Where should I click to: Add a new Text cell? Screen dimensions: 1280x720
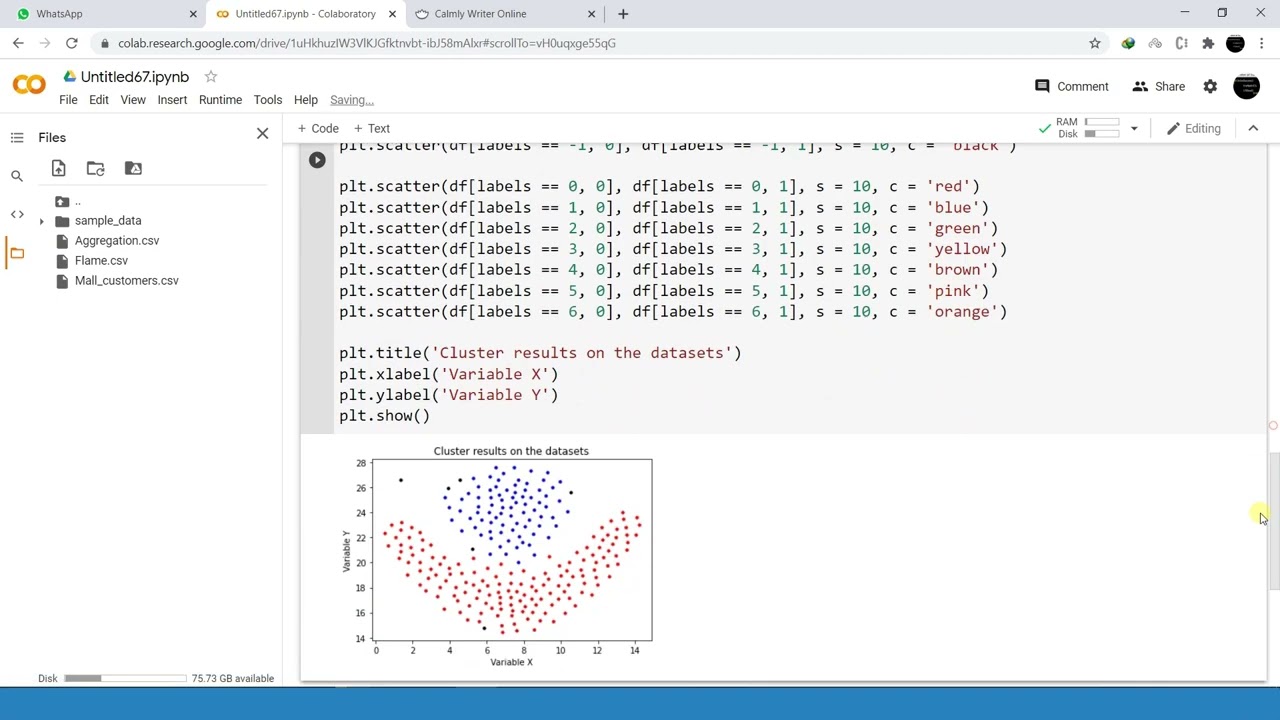pyautogui.click(x=370, y=128)
